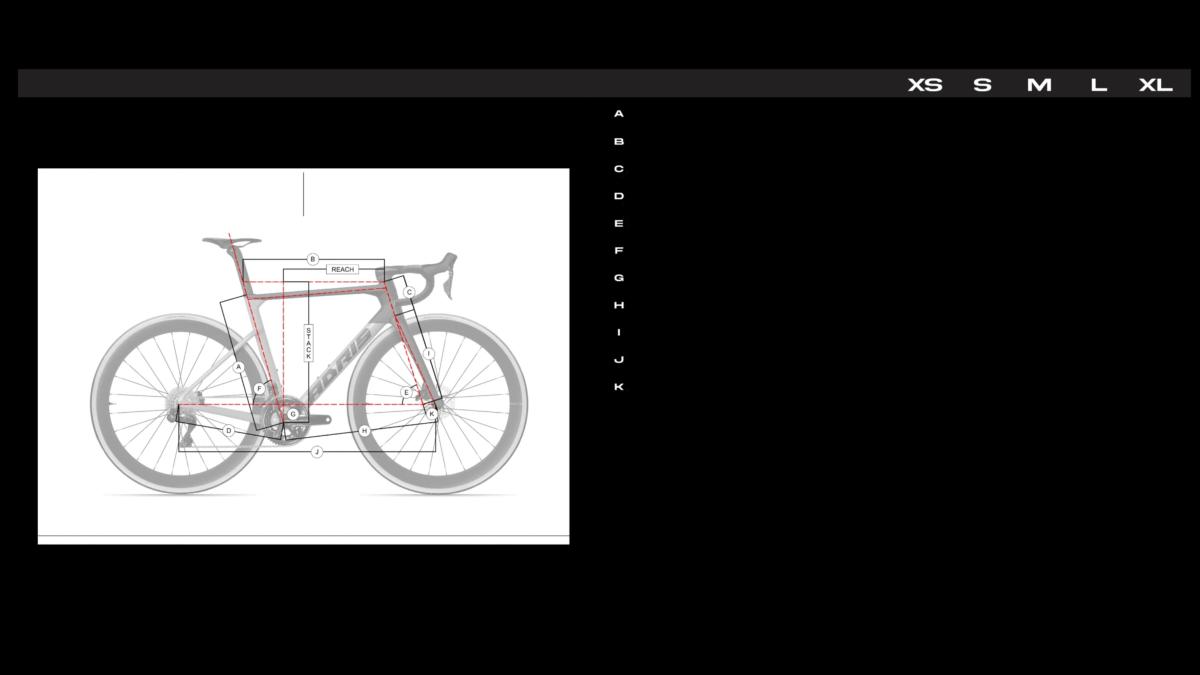Click circled marker I on the fork
1200x675 pixels.
429,354
